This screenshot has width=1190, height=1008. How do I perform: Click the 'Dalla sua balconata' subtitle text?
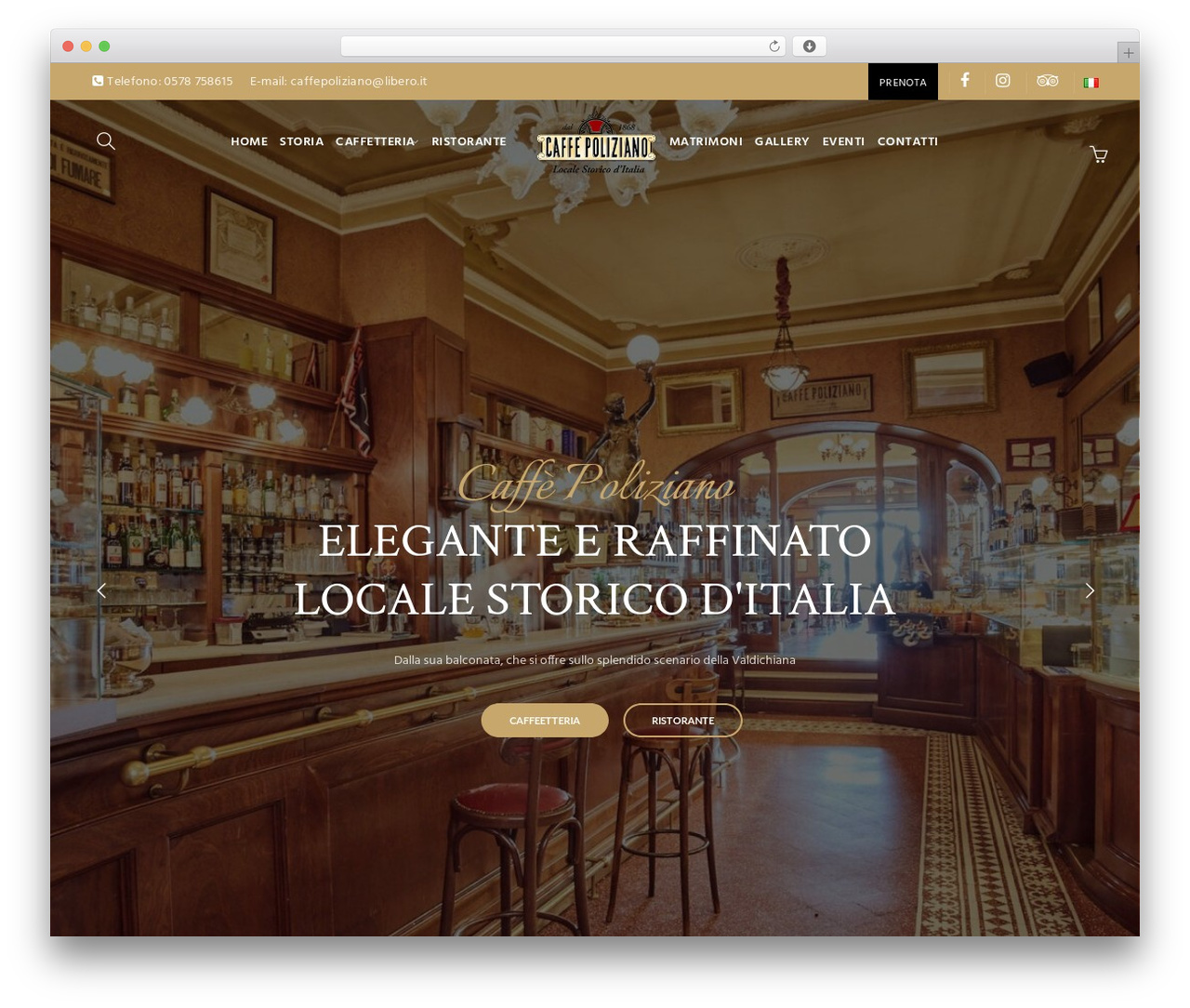point(595,660)
